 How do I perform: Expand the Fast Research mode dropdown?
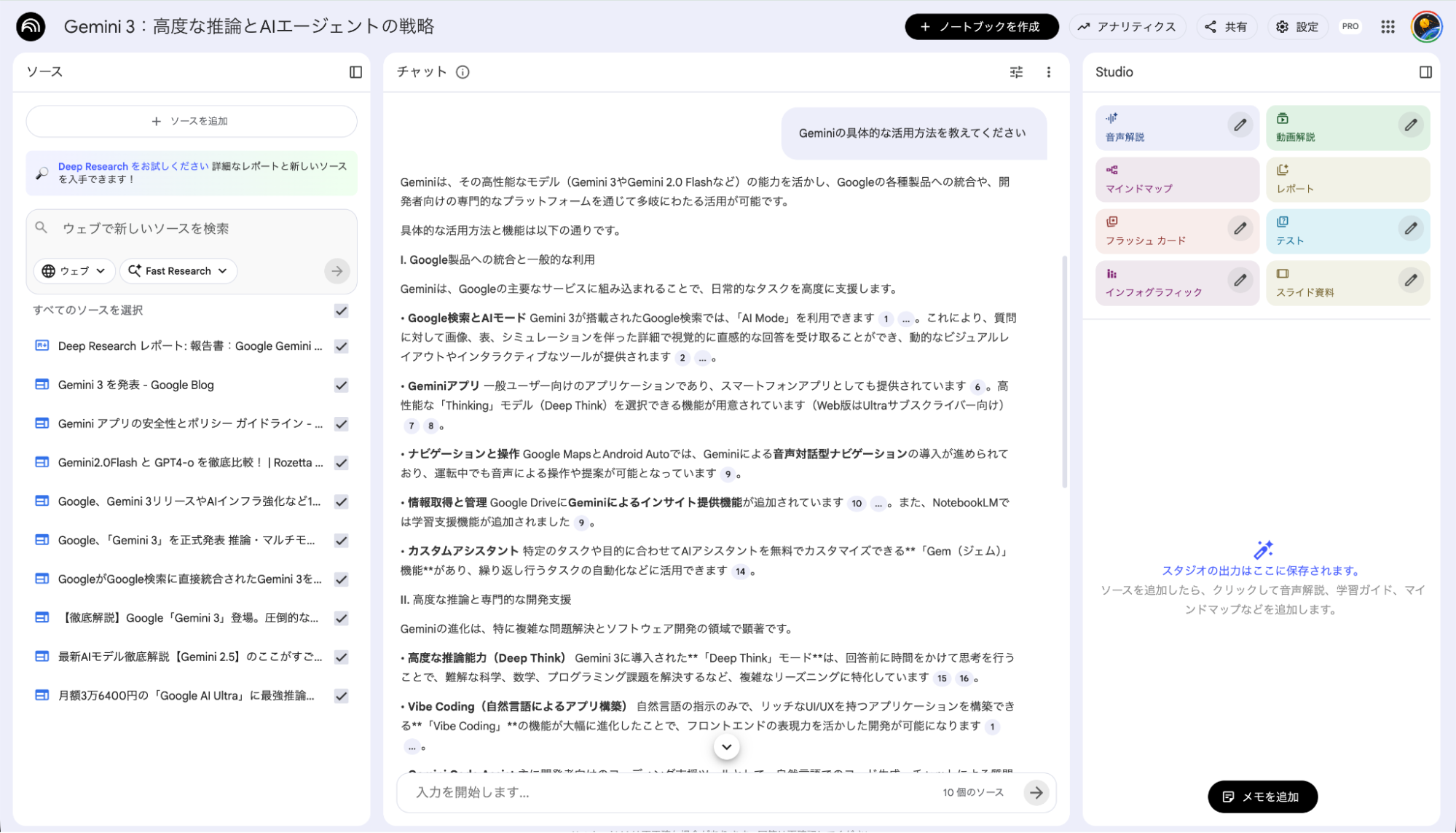(178, 270)
